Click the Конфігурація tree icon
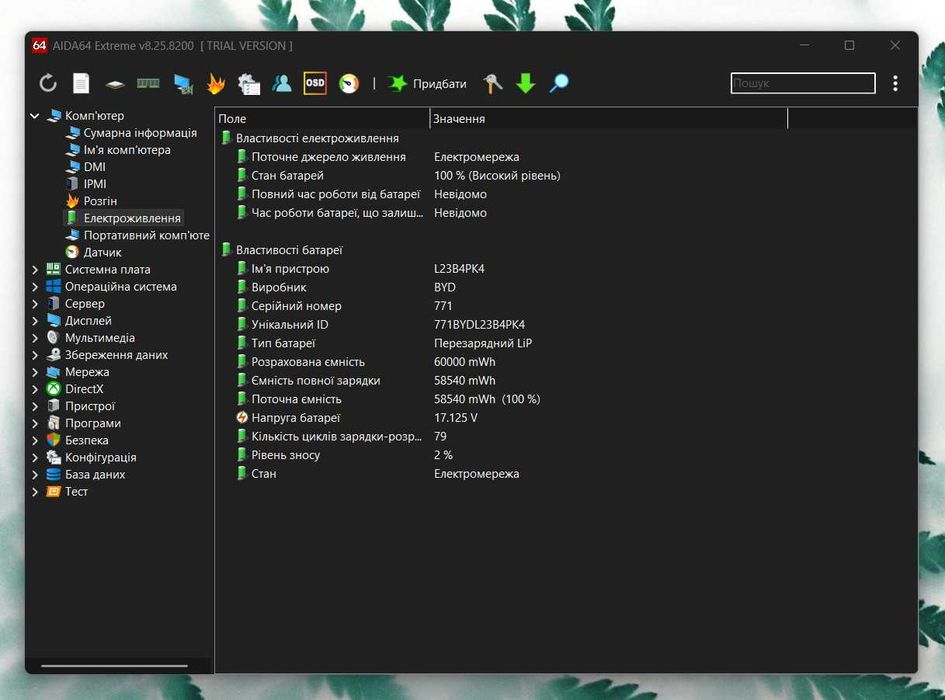Viewport: 945px width, 700px height. tap(54, 457)
